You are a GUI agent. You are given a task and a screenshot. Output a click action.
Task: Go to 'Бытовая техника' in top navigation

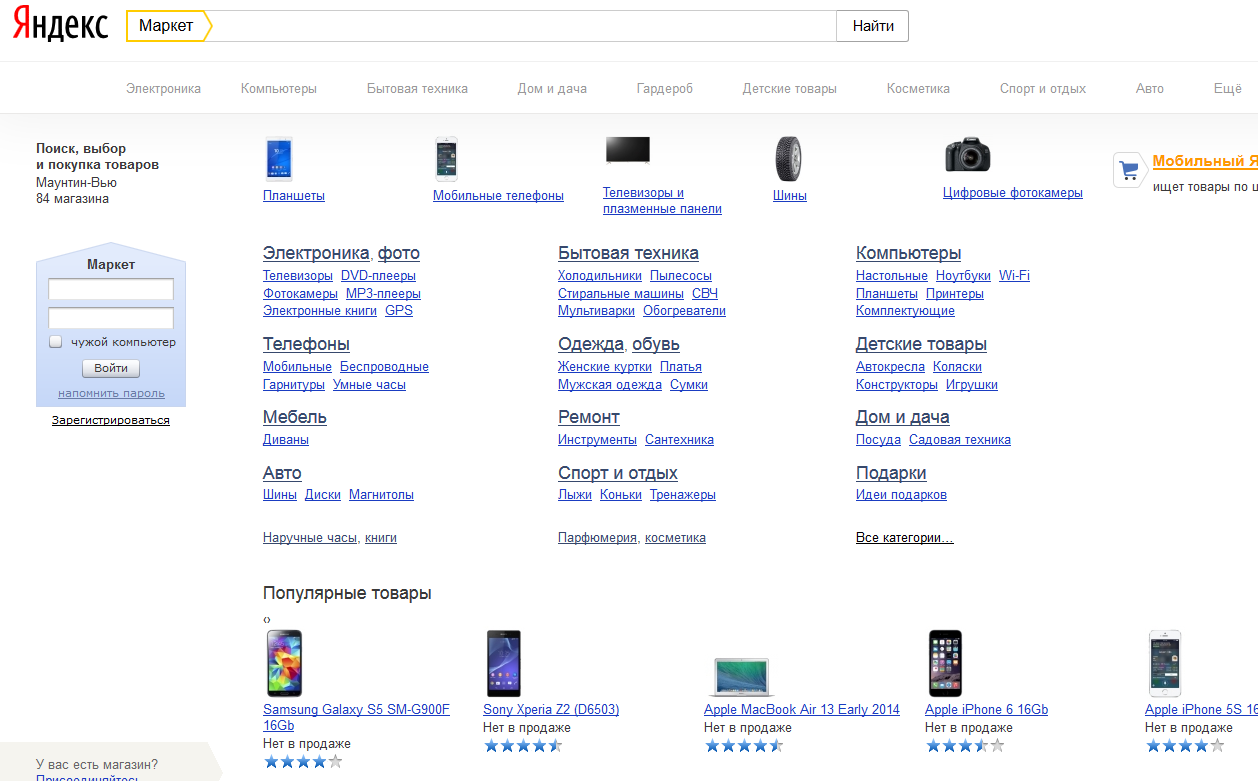(417, 88)
